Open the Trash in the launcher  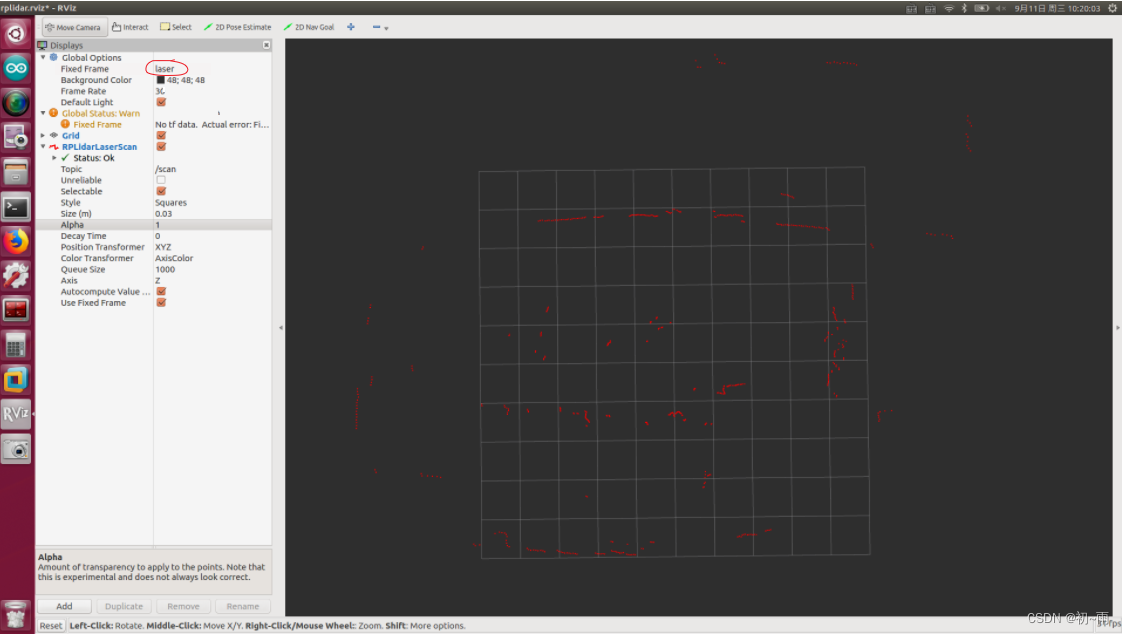tap(16, 615)
